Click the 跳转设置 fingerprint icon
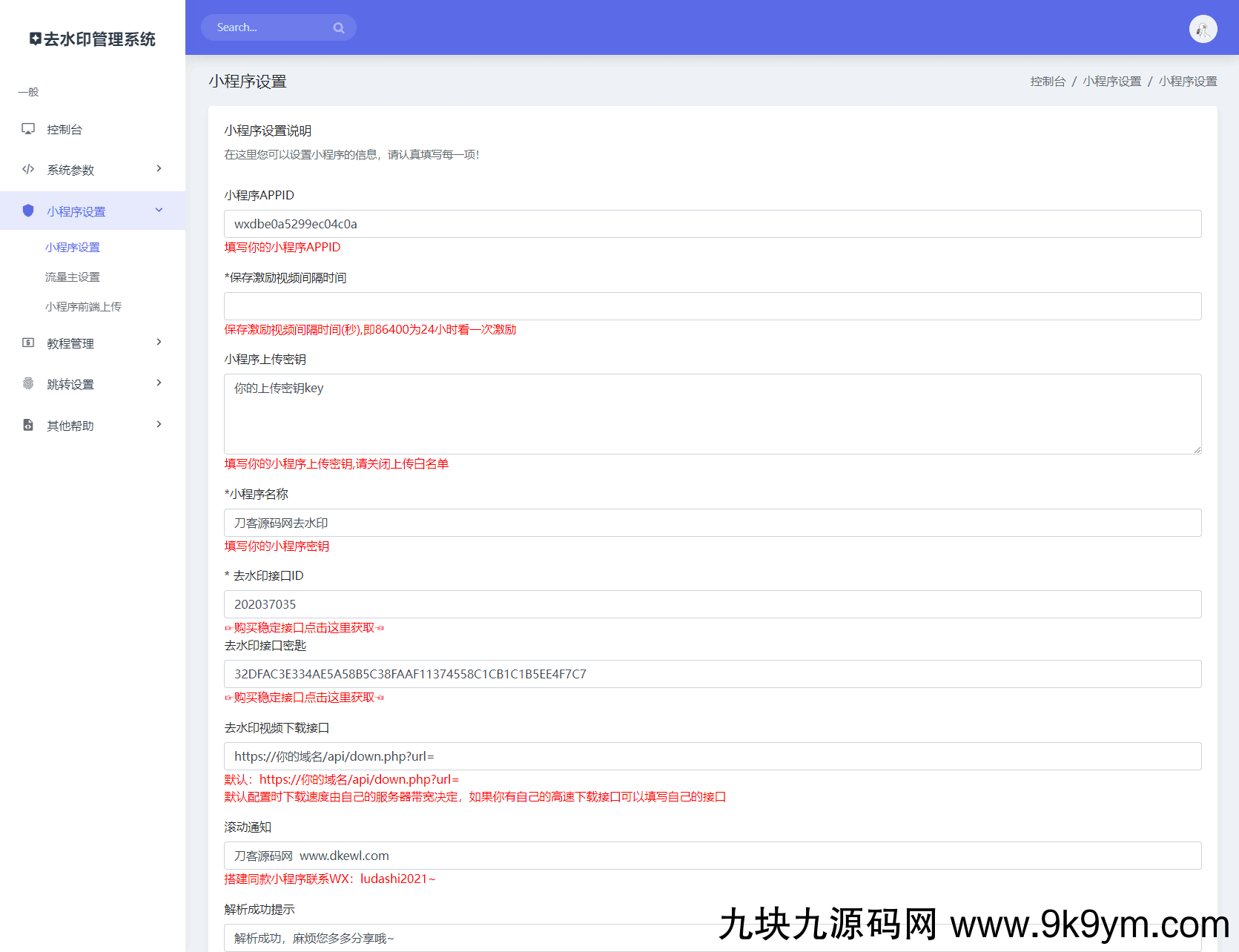Viewport: 1239px width, 952px height. pos(28,383)
